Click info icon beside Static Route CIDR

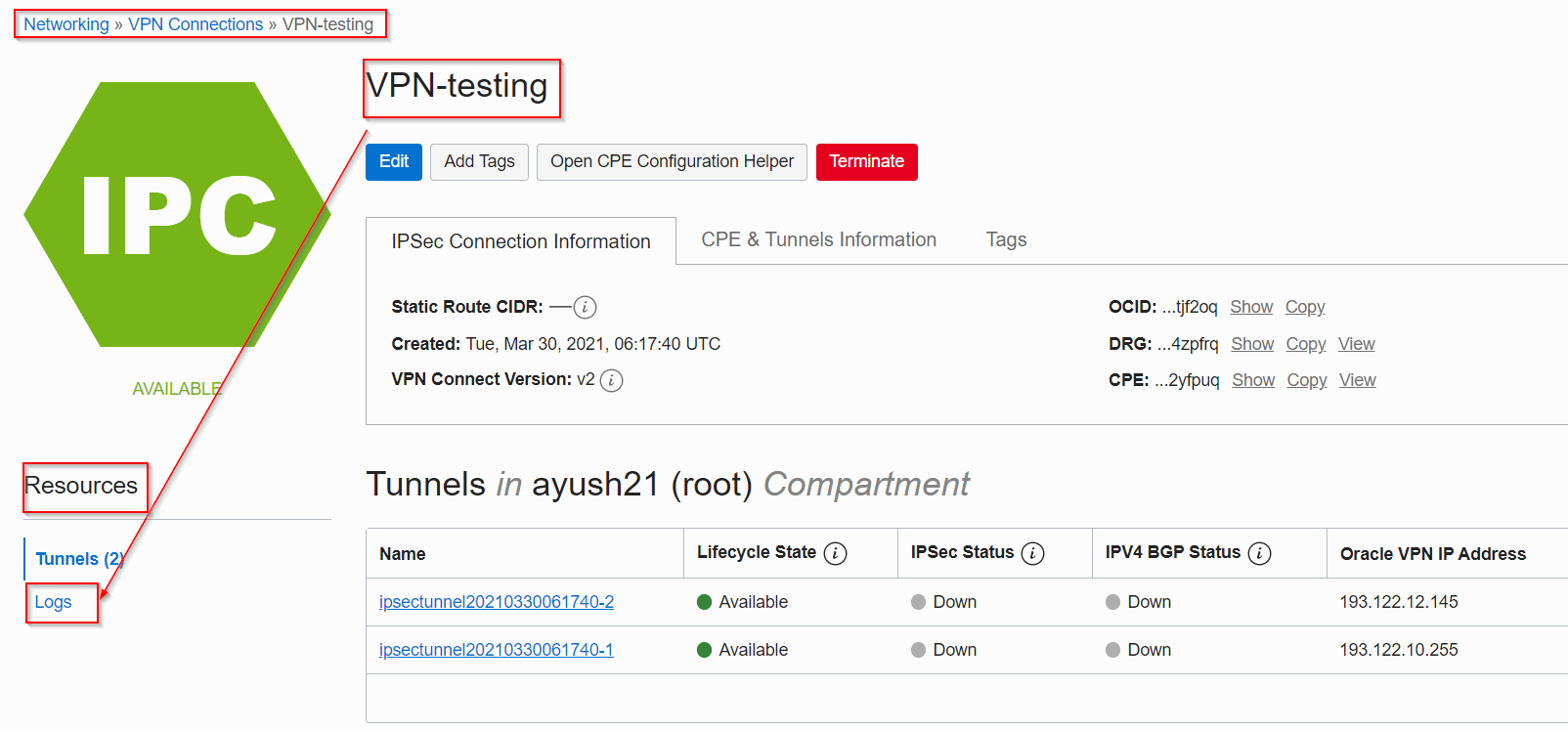[585, 307]
